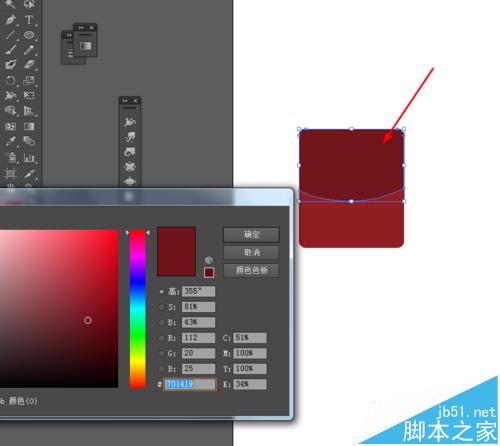
Task: Click the large dark red color preview
Action: coord(176,252)
